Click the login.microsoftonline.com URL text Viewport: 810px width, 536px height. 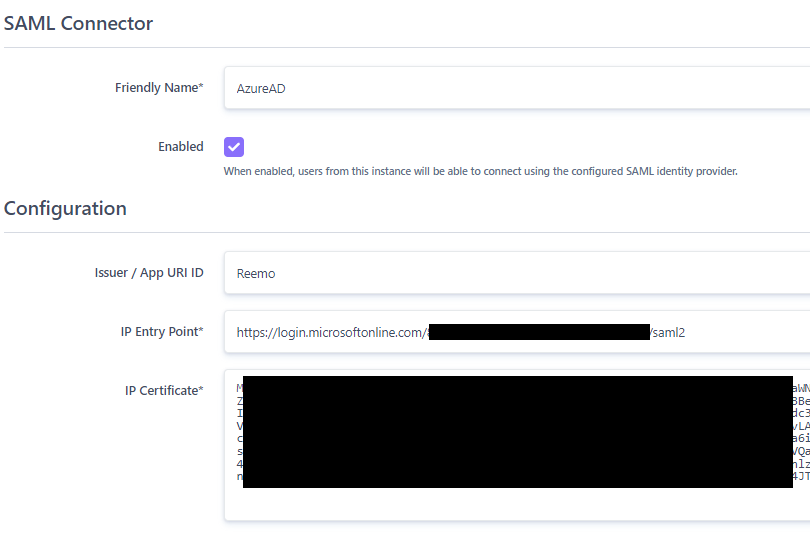[331, 332]
